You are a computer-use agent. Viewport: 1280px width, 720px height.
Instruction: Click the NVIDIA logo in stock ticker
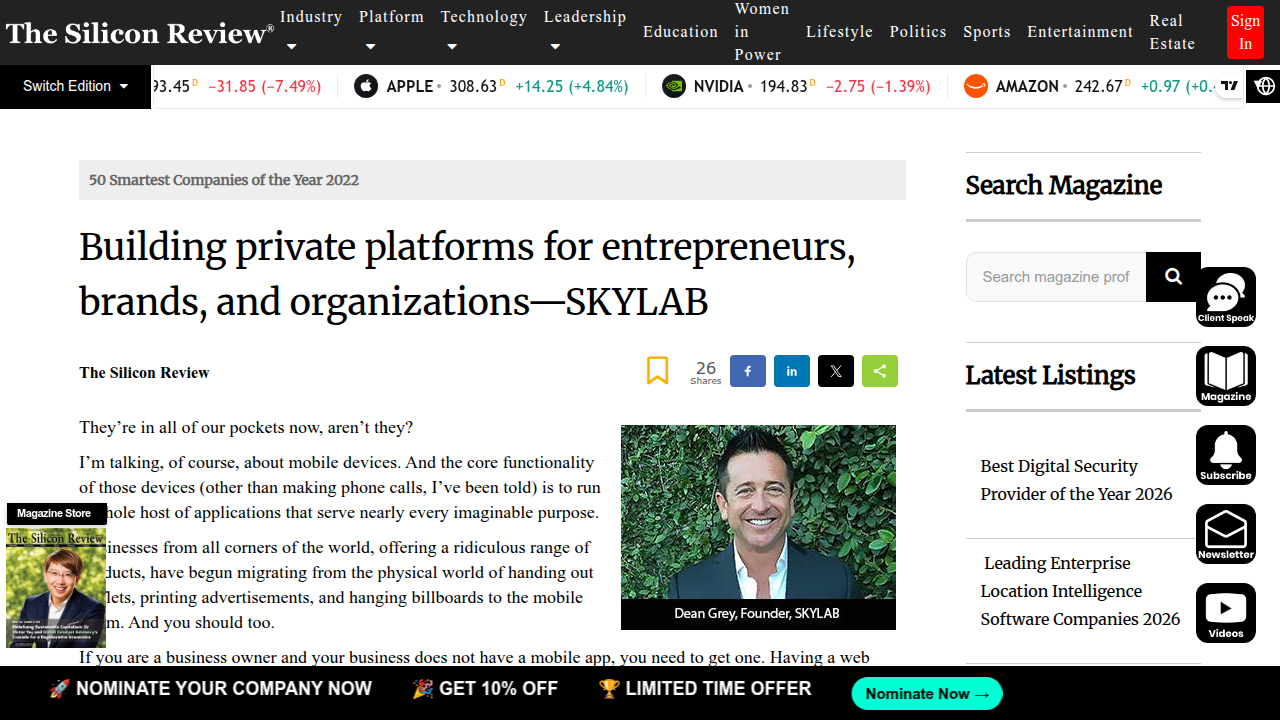674,86
